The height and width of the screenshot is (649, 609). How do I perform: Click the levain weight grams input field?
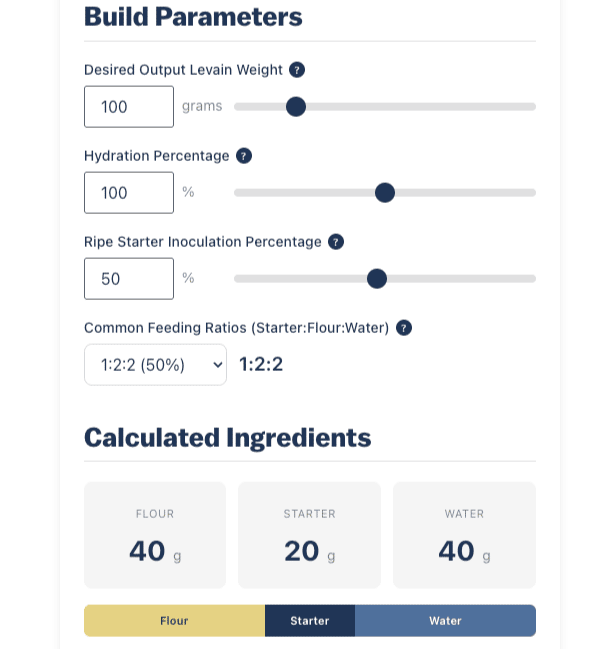[x=129, y=107]
